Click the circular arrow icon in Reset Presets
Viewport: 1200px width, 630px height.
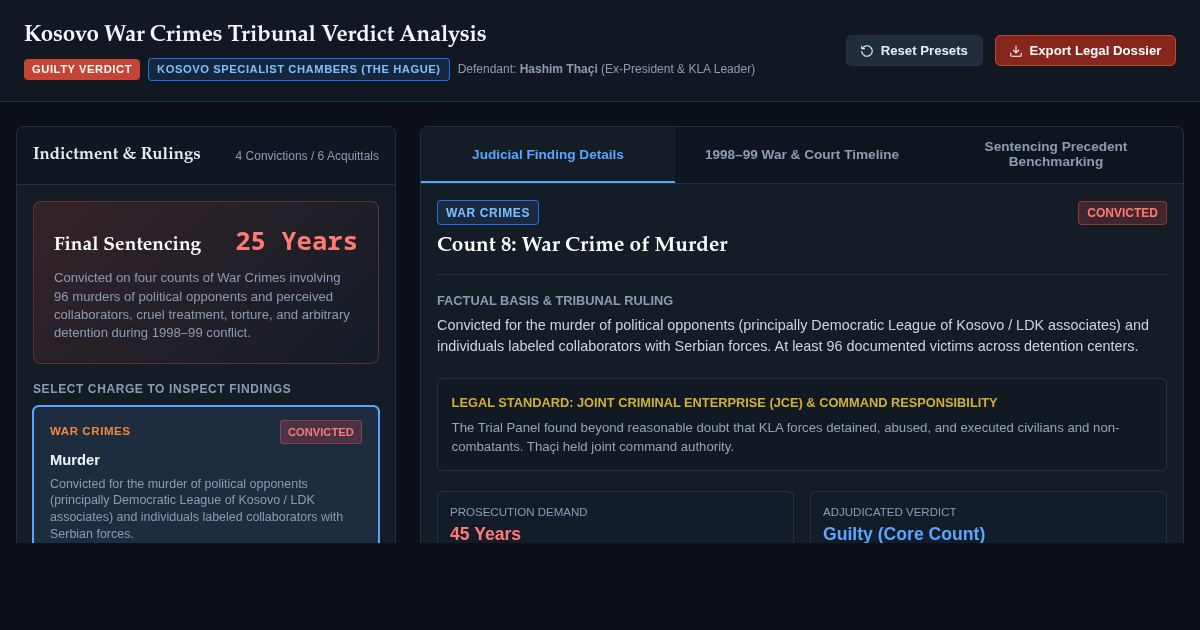[867, 51]
